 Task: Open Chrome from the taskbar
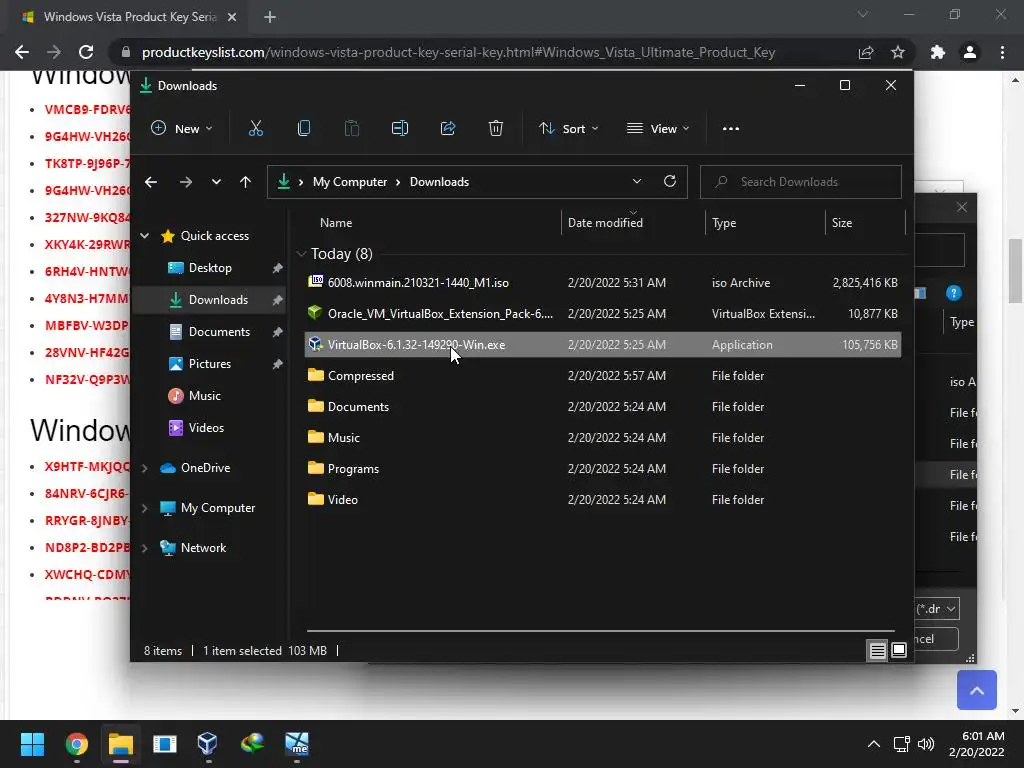click(76, 743)
